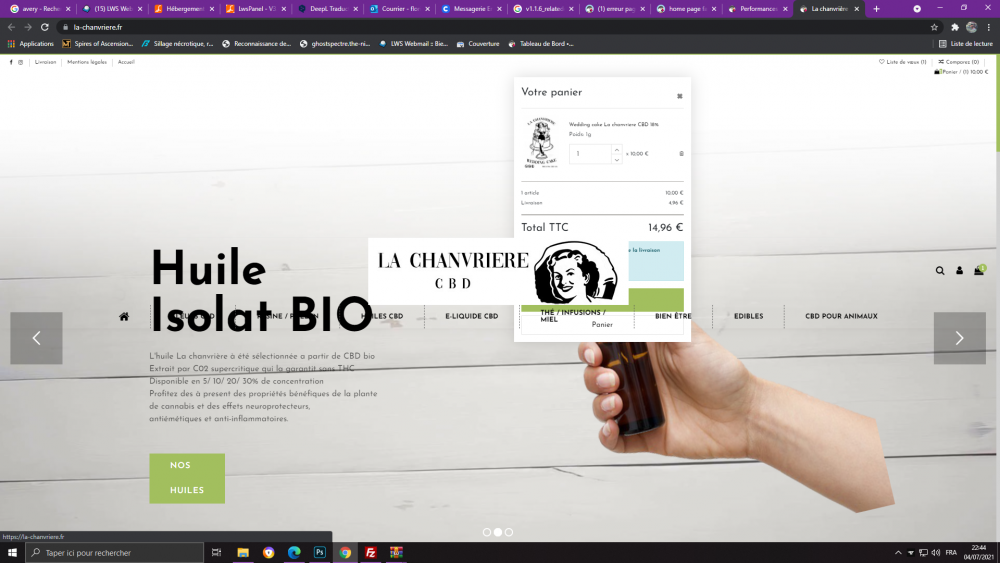Image resolution: width=1000 pixels, height=563 pixels.
Task: Open Chrome three-dot menu
Action: [989, 27]
